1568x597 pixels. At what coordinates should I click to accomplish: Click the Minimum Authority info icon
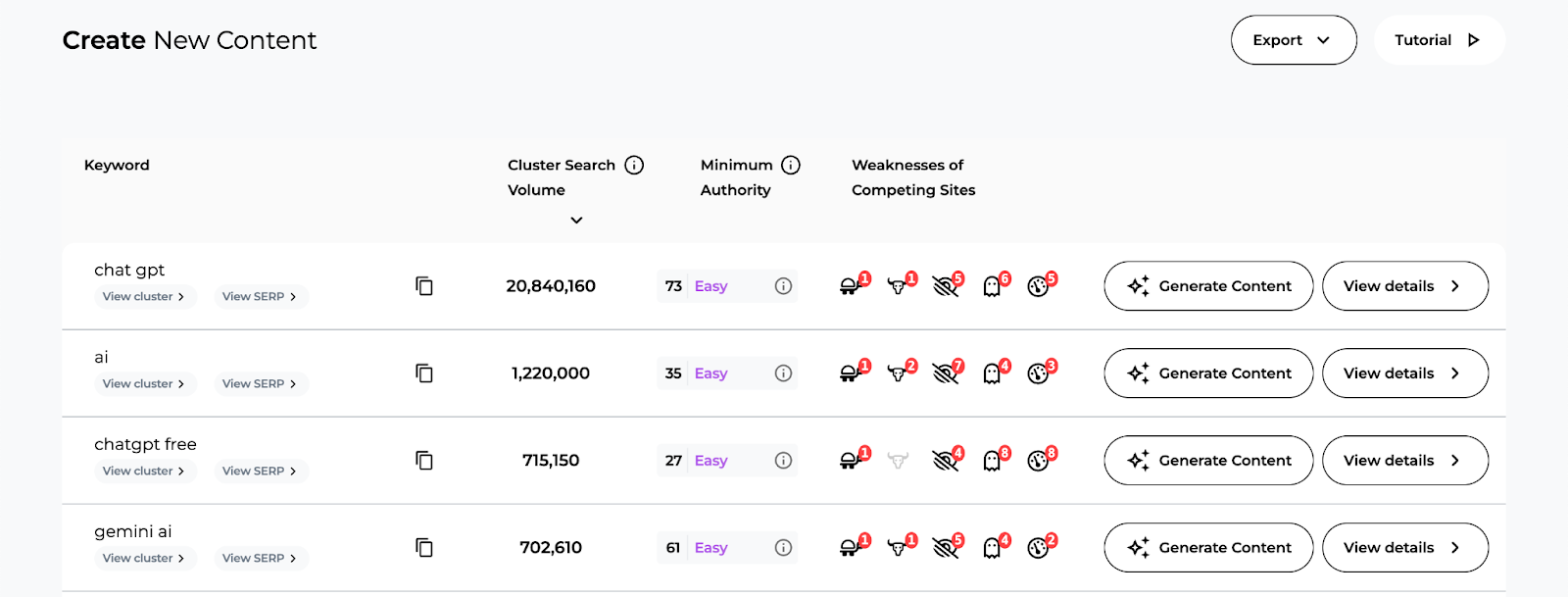791,165
